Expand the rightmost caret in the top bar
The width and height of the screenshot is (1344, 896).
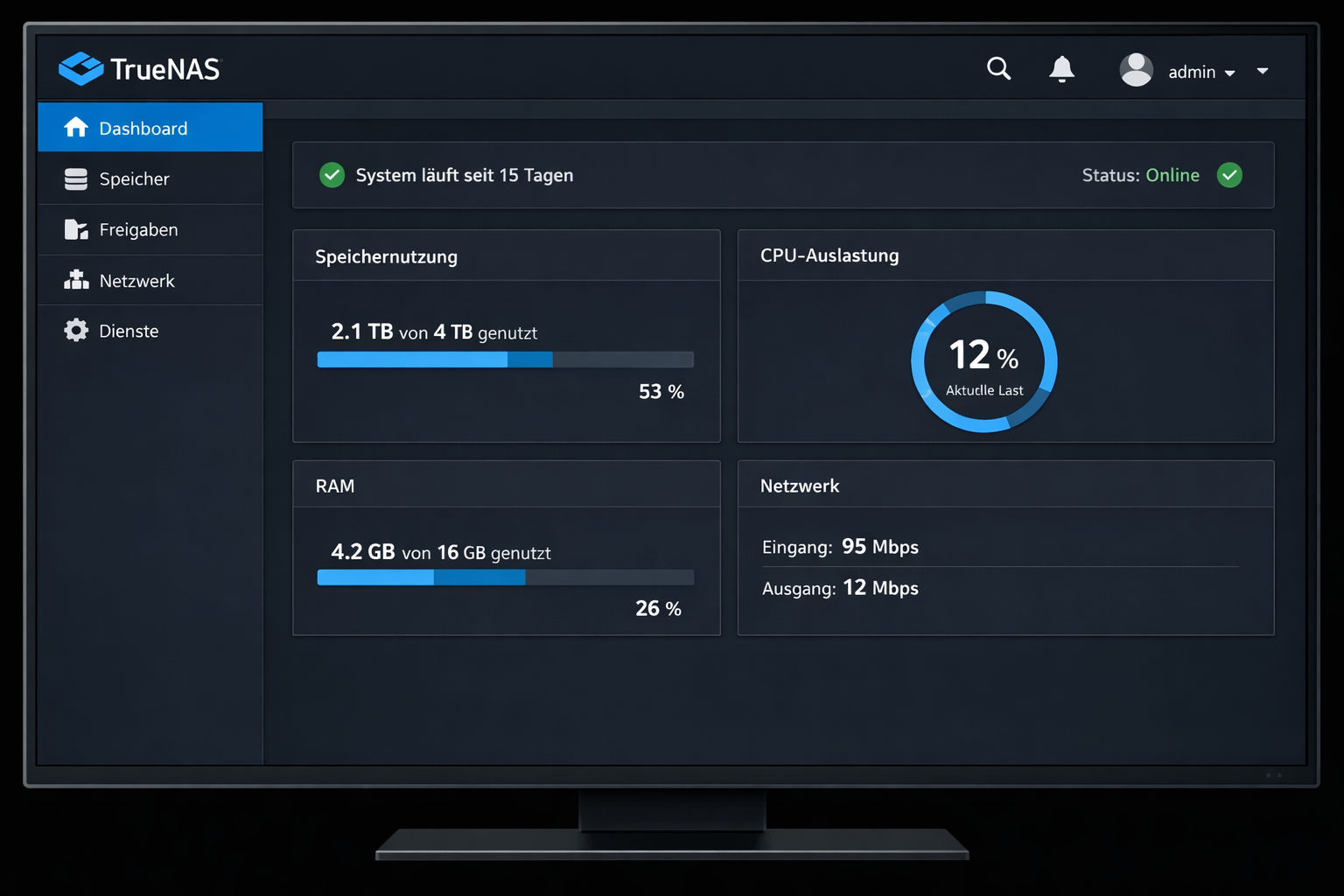tap(1263, 71)
